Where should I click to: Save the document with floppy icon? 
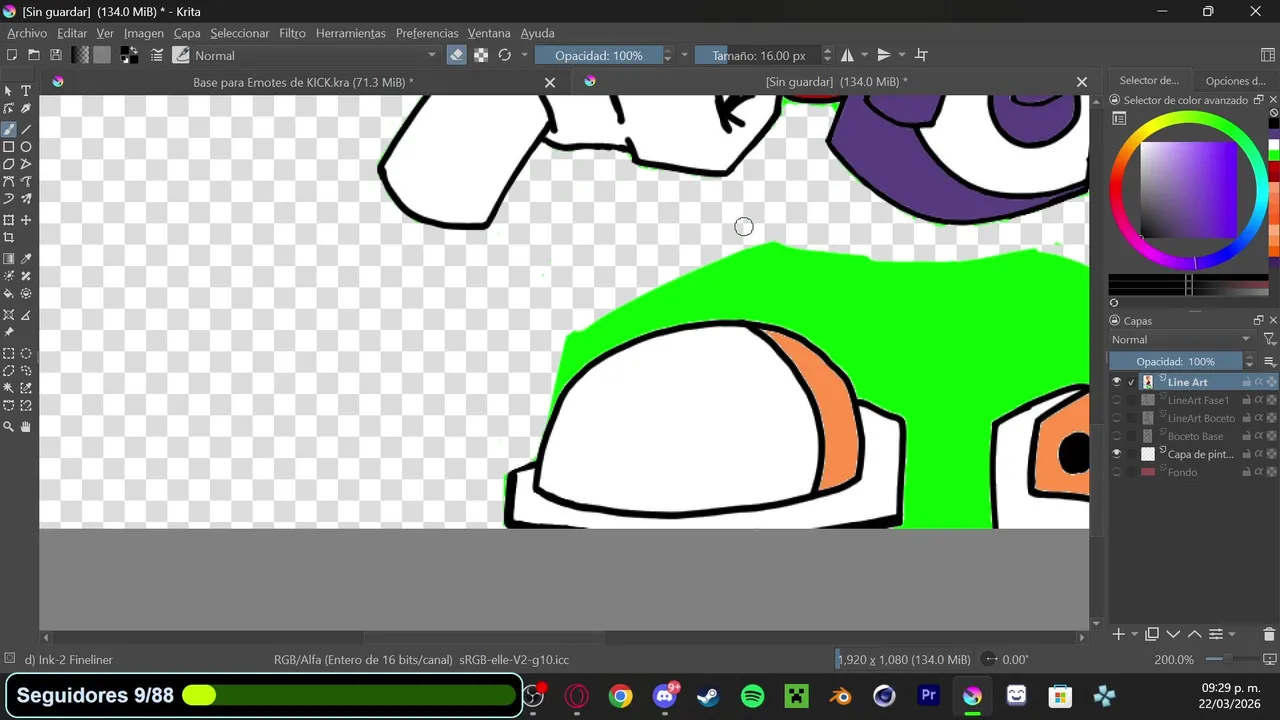[56, 55]
